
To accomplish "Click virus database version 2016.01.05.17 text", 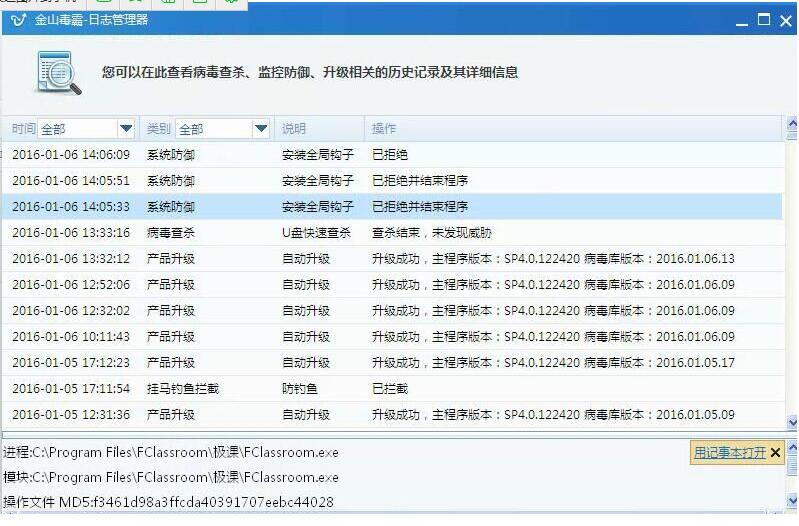I will tap(695, 362).
